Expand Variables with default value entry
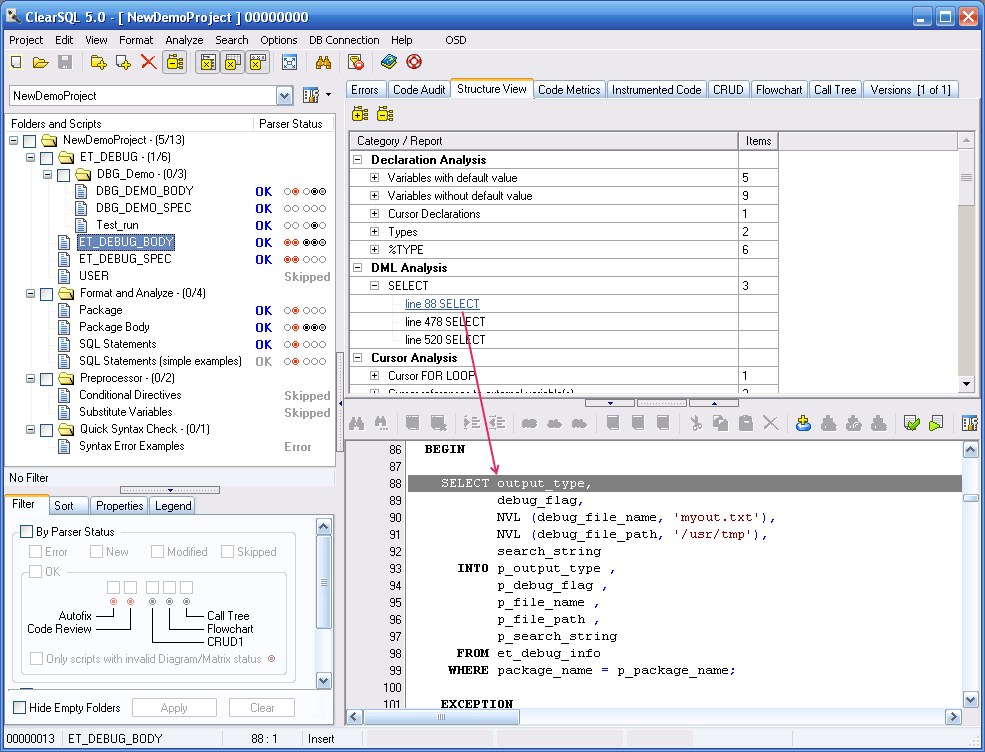 (x=371, y=178)
